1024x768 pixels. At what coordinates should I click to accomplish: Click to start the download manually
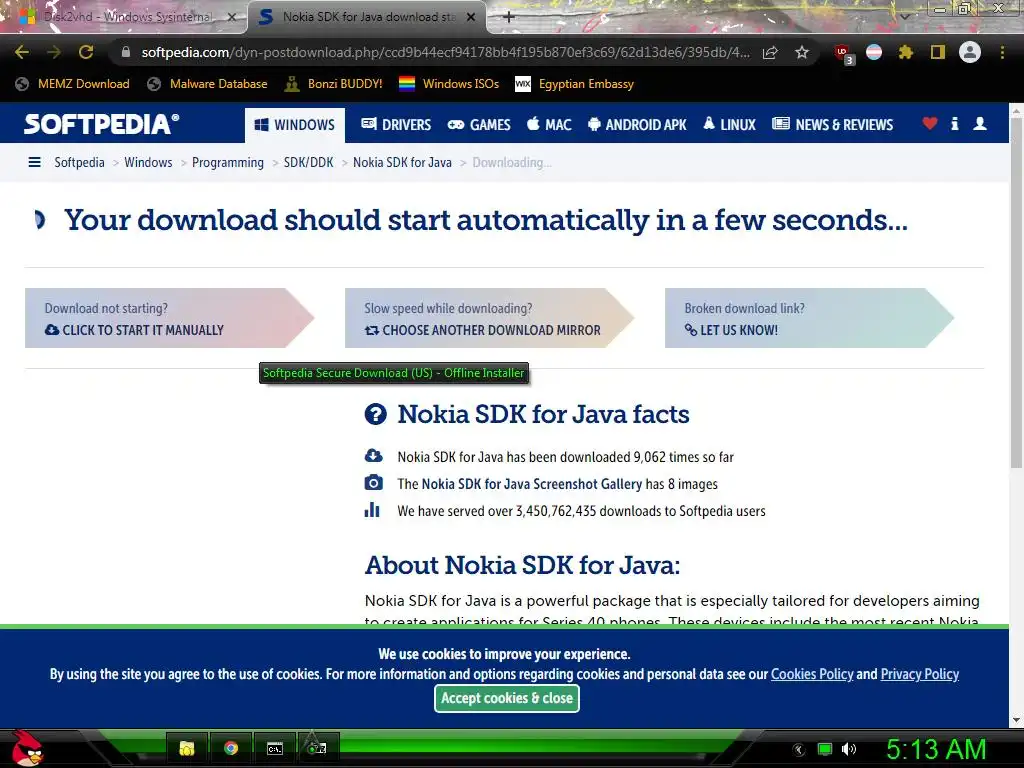click(169, 318)
